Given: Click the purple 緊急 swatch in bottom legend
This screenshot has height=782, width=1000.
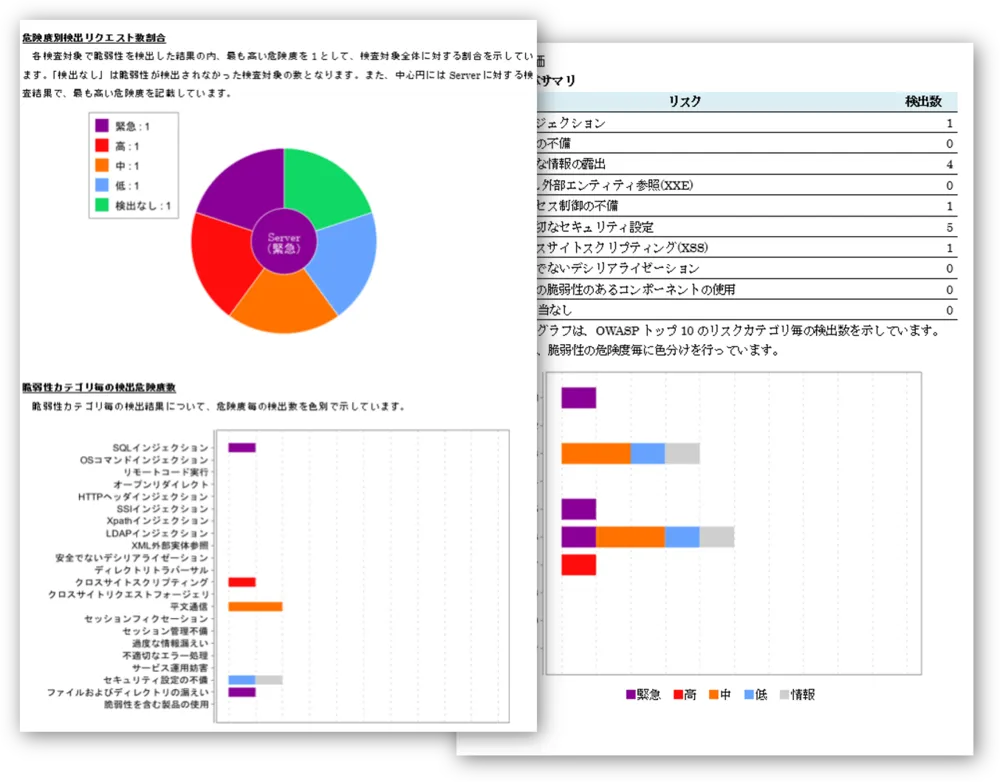Looking at the screenshot, I should [x=631, y=695].
